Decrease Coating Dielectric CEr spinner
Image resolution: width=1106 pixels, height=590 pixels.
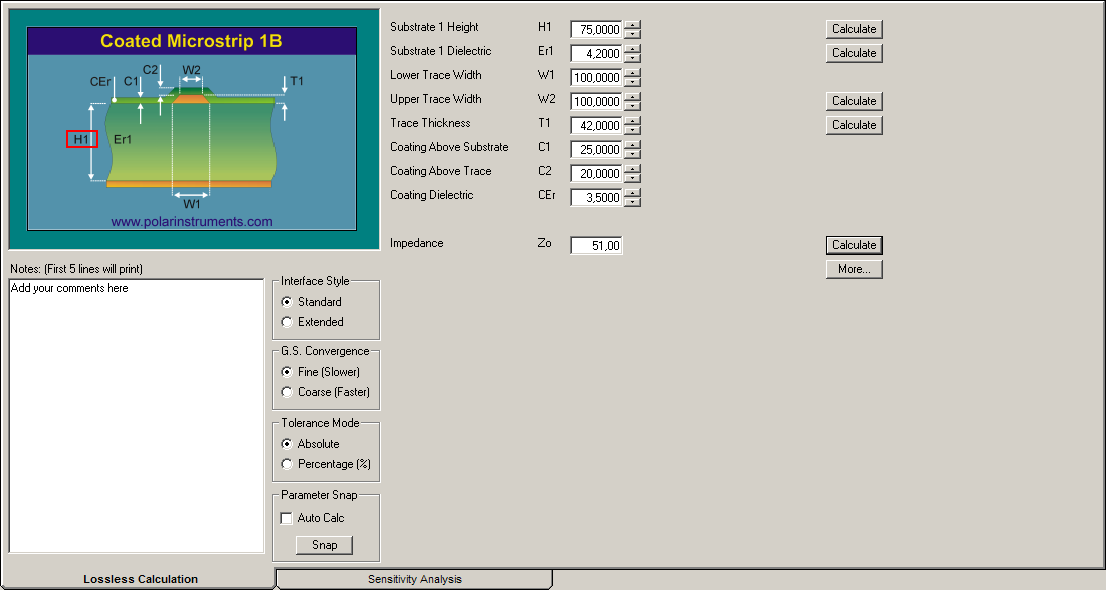pos(633,202)
